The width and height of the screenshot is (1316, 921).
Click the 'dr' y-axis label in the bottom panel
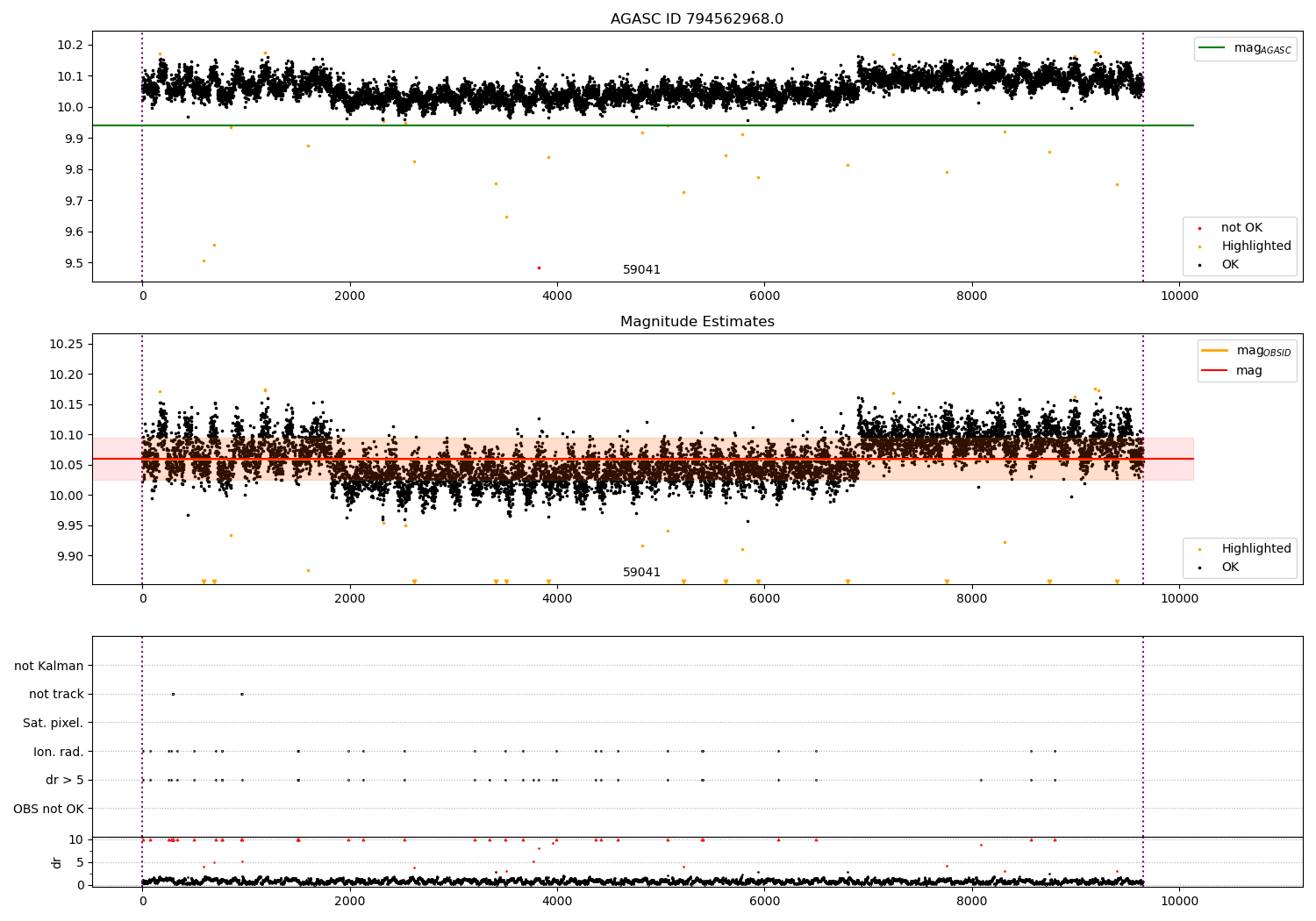57,862
